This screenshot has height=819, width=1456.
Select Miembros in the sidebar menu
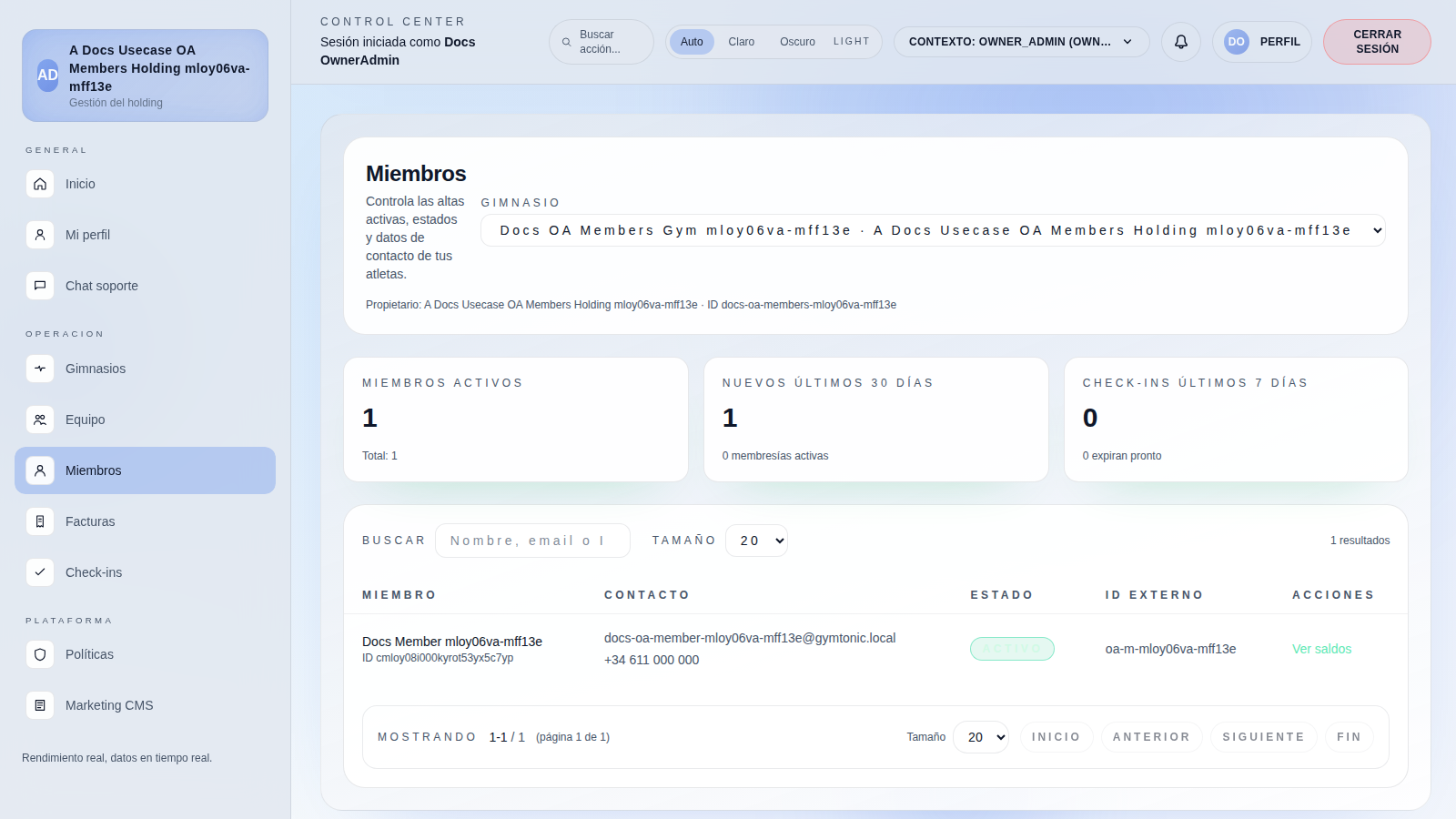(x=94, y=470)
